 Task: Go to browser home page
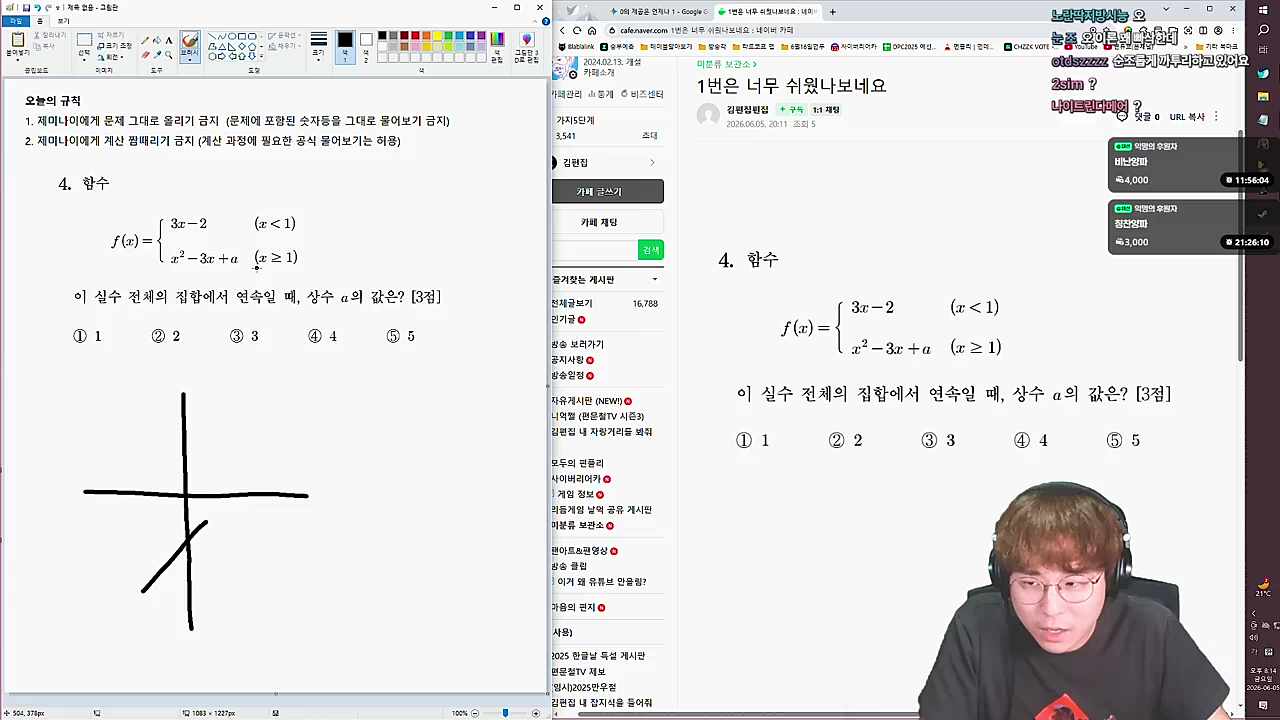tap(592, 30)
